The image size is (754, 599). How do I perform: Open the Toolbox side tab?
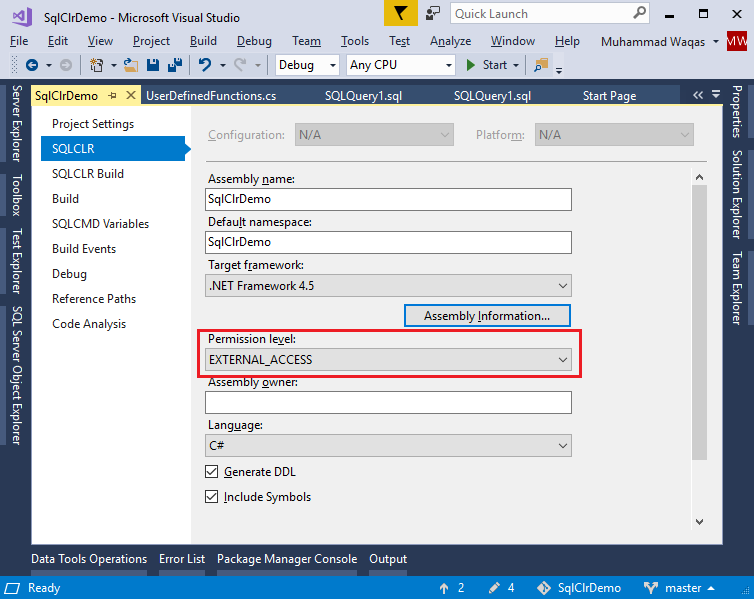(17, 195)
